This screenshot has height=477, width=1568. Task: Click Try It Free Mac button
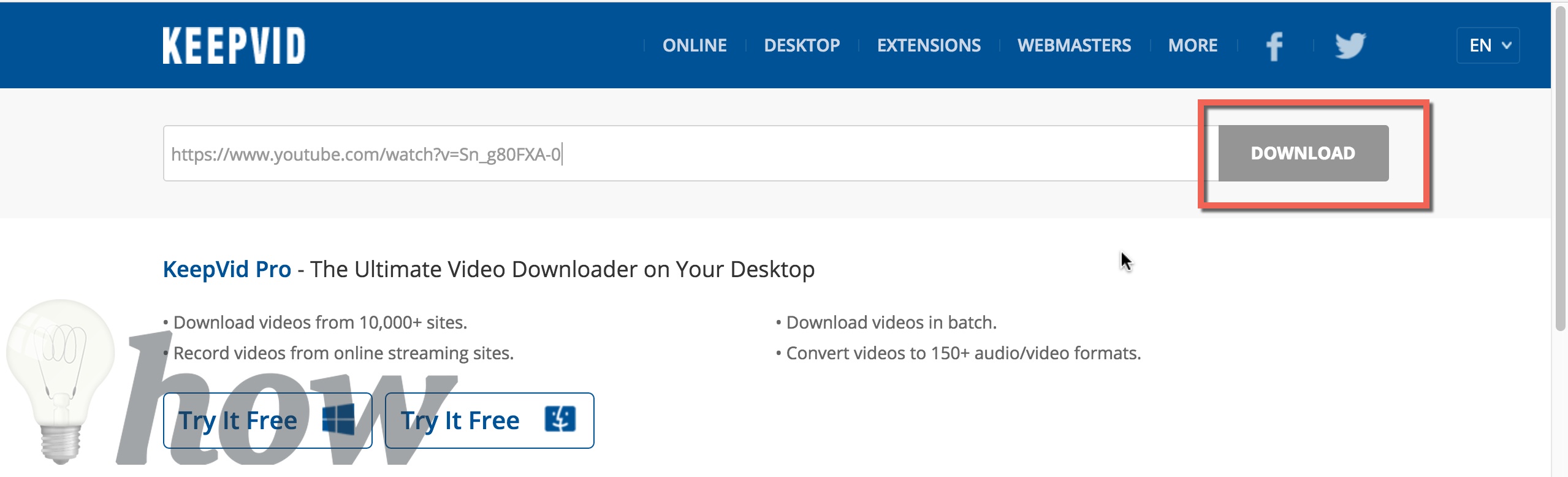coord(490,421)
